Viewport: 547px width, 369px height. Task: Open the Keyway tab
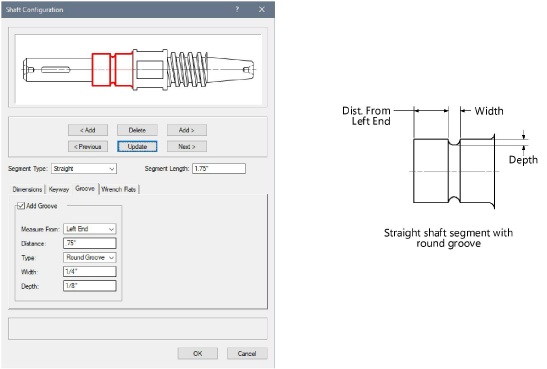59,189
